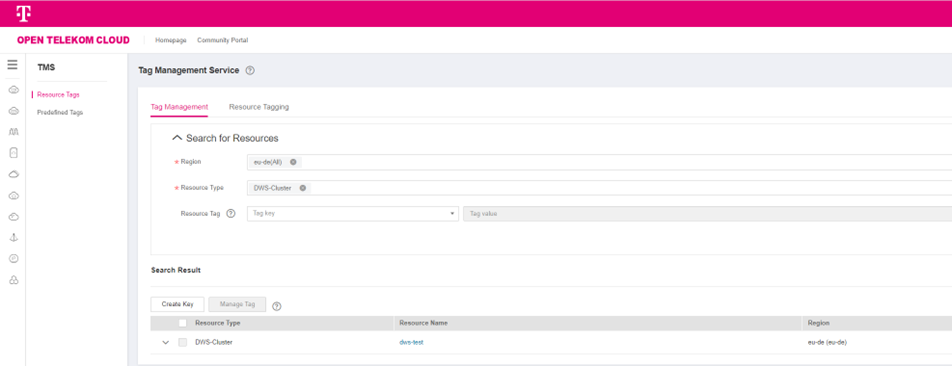The image size is (952, 366).
Task: Open Community Portal link
Action: tap(222, 40)
